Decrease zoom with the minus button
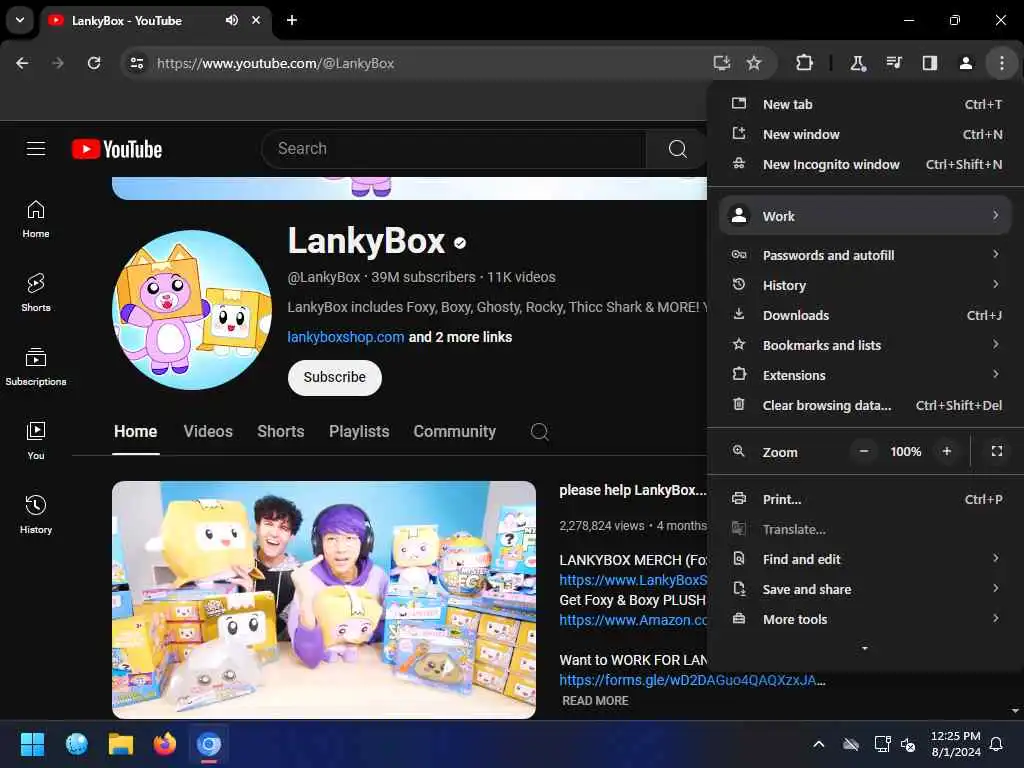Image resolution: width=1024 pixels, height=768 pixels. pyautogui.click(x=863, y=451)
